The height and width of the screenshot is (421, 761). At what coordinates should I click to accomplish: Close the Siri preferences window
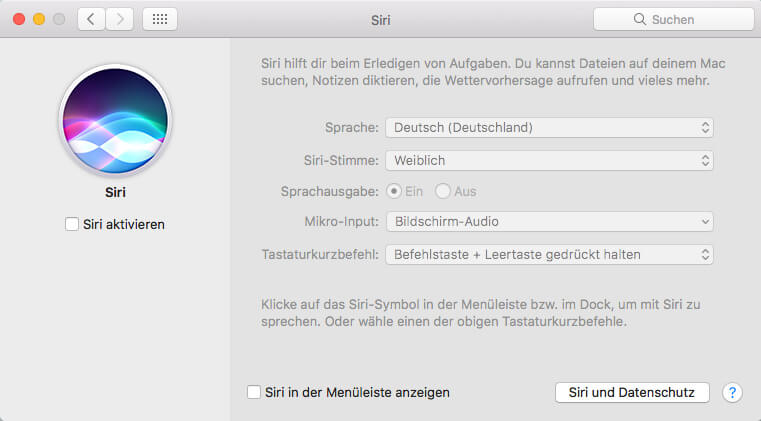(x=20, y=19)
